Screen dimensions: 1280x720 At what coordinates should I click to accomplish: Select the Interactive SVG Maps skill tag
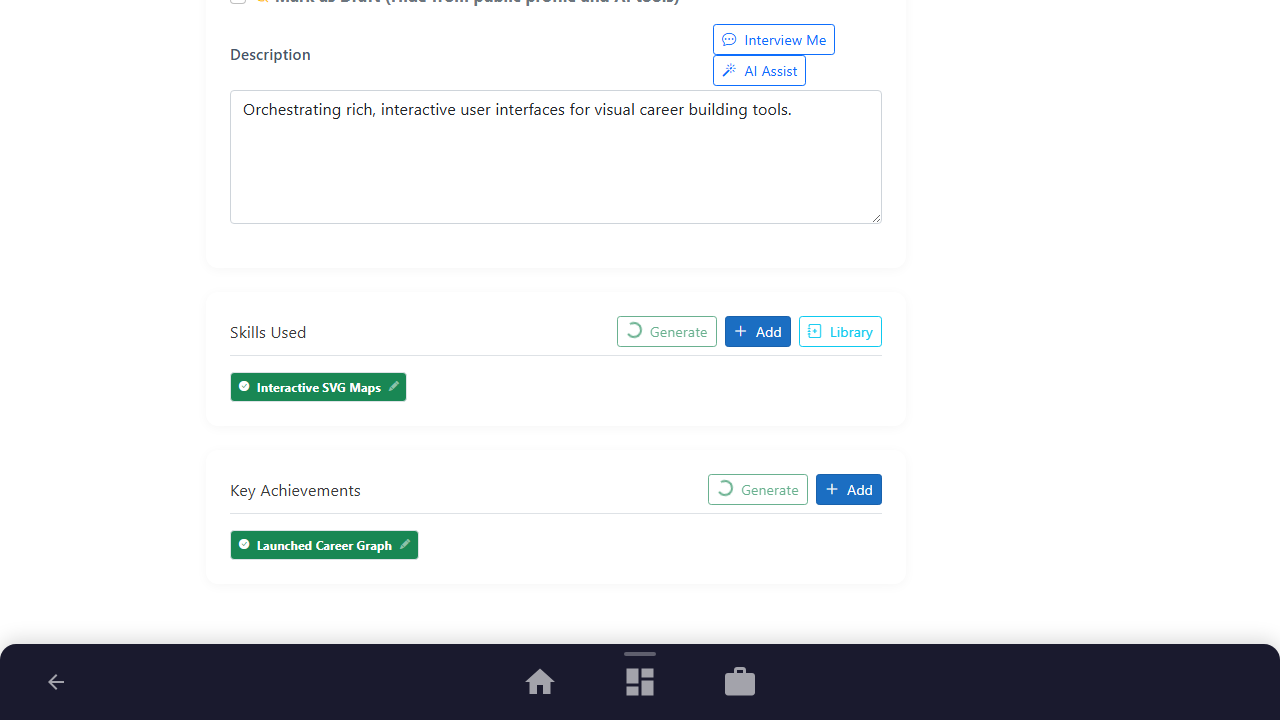click(x=318, y=387)
